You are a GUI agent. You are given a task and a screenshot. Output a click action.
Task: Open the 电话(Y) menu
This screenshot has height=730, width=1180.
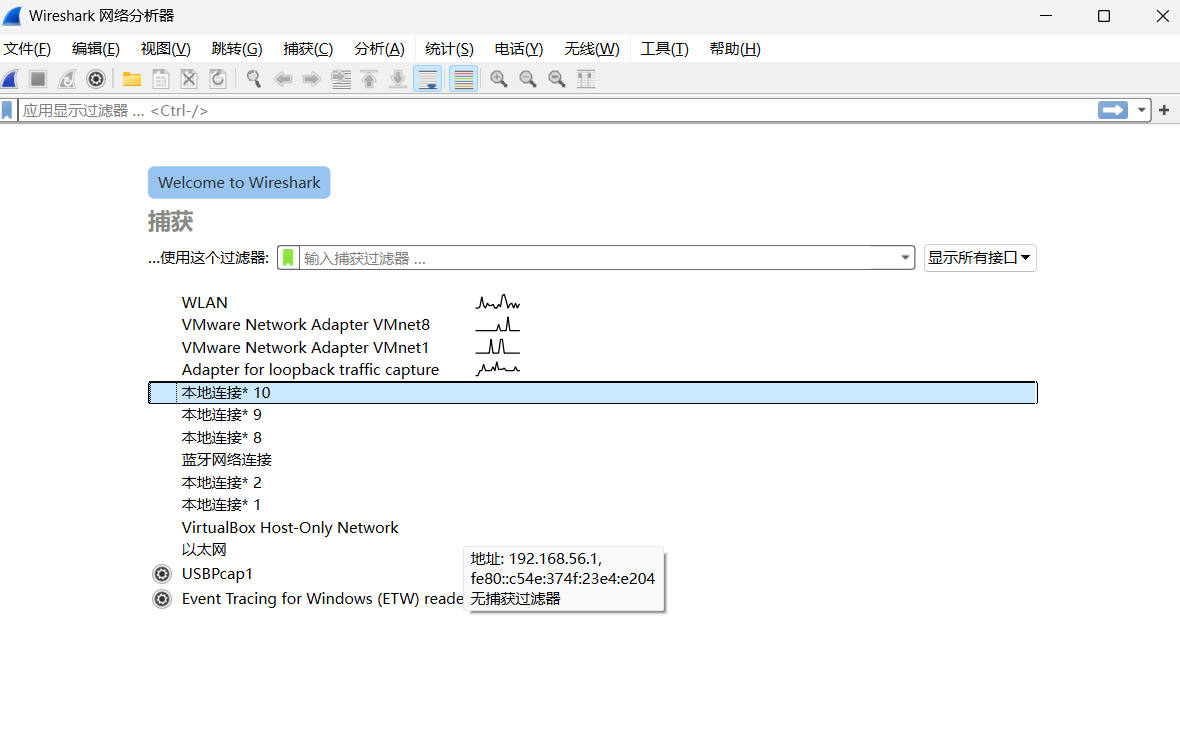pos(519,49)
